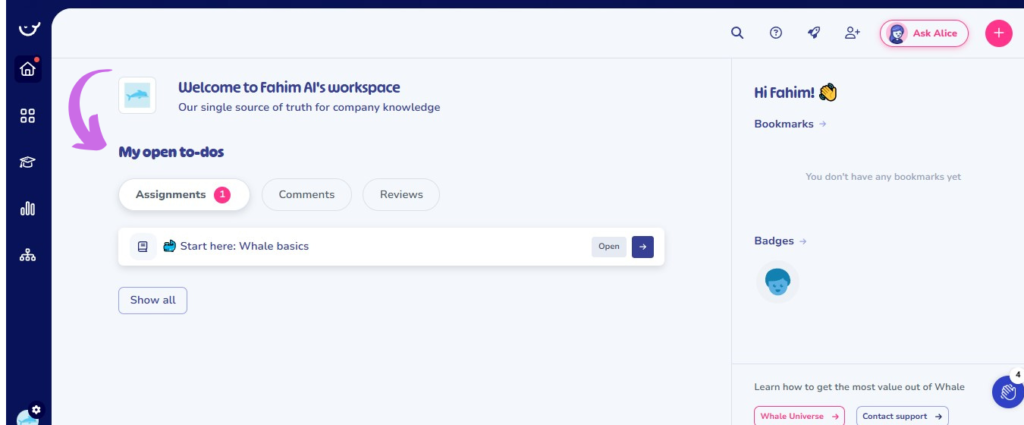Image resolution: width=1024 pixels, height=425 pixels.
Task: Click the 'My open to-dos' heading
Action: (171, 152)
